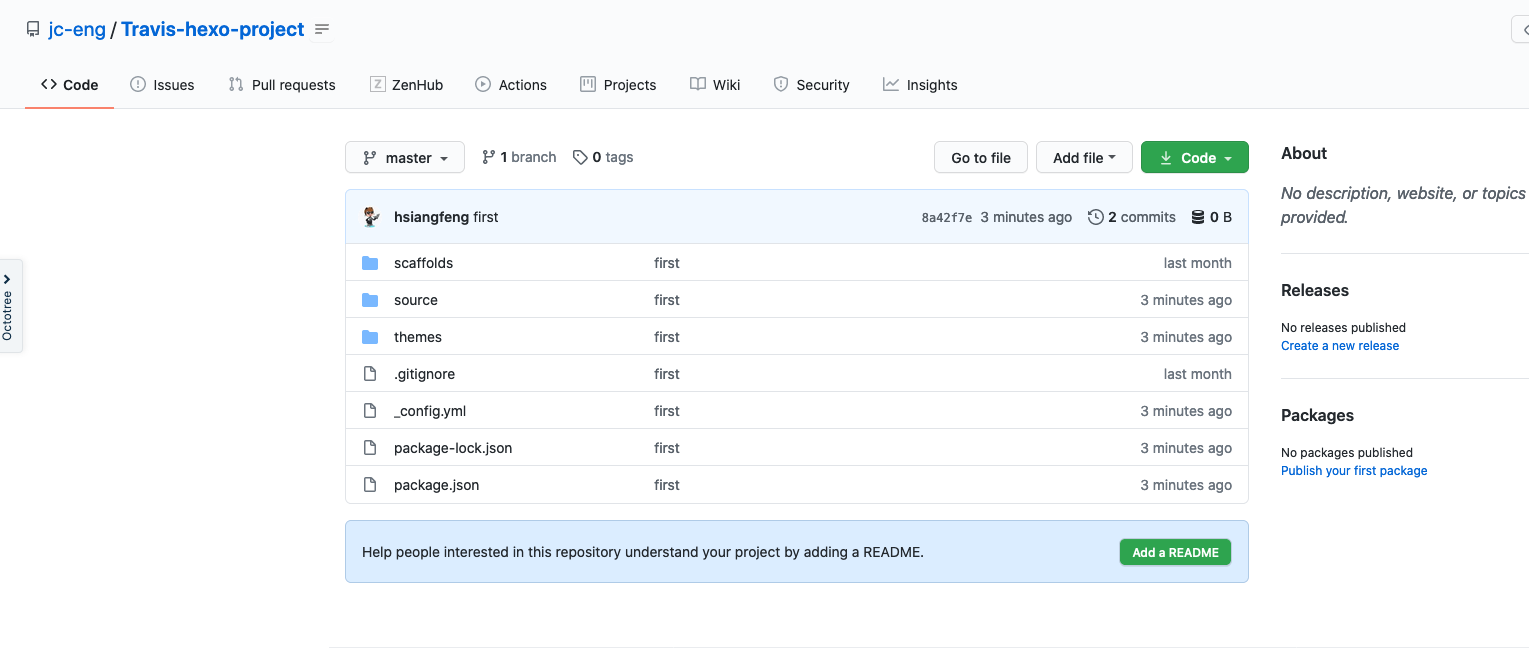Click hsiangfeng's avatar in the commit header
Viewport: 1529px width, 653px height.
pyautogui.click(x=371, y=217)
